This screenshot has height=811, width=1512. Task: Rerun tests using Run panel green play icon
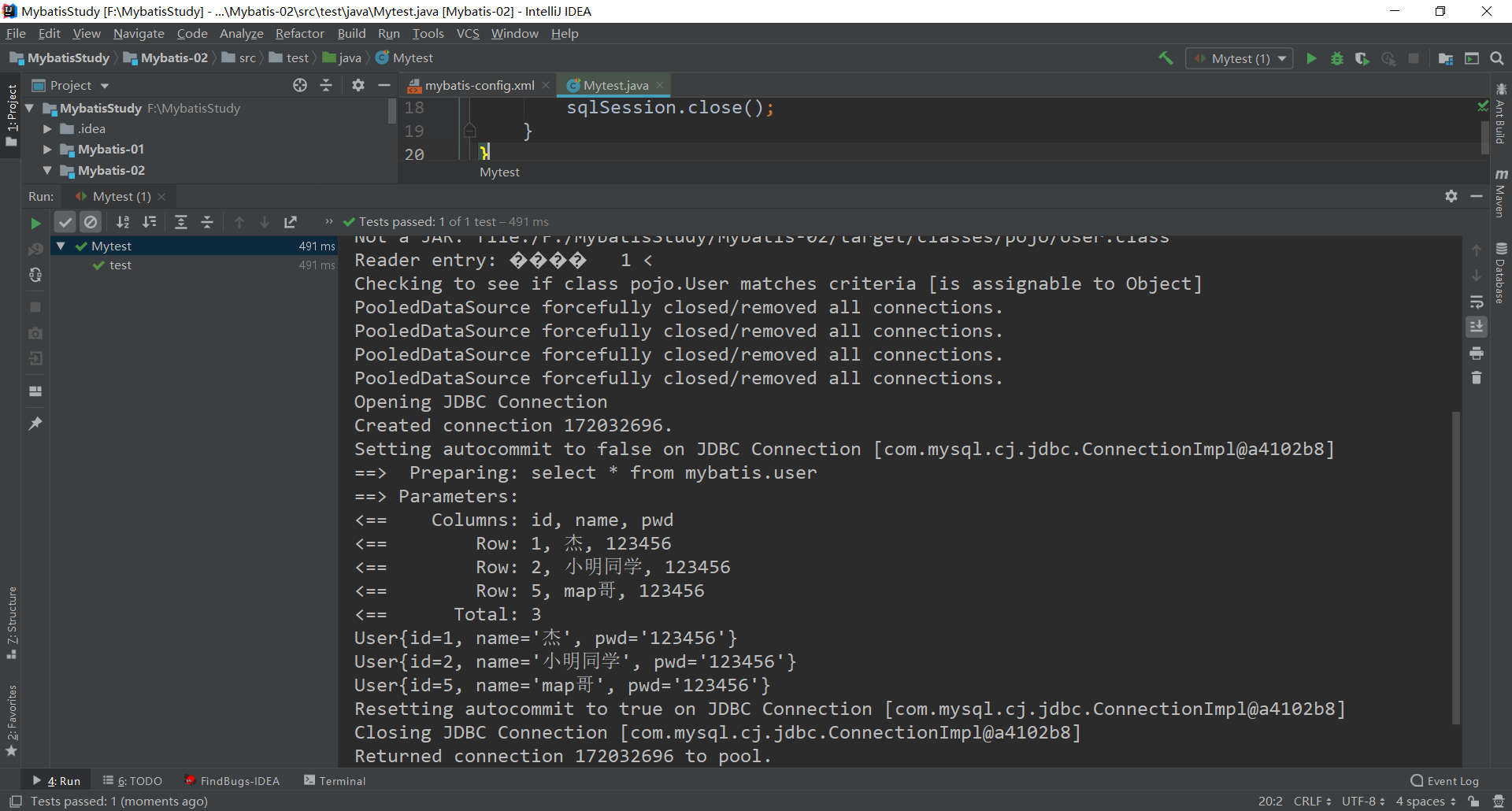click(35, 223)
